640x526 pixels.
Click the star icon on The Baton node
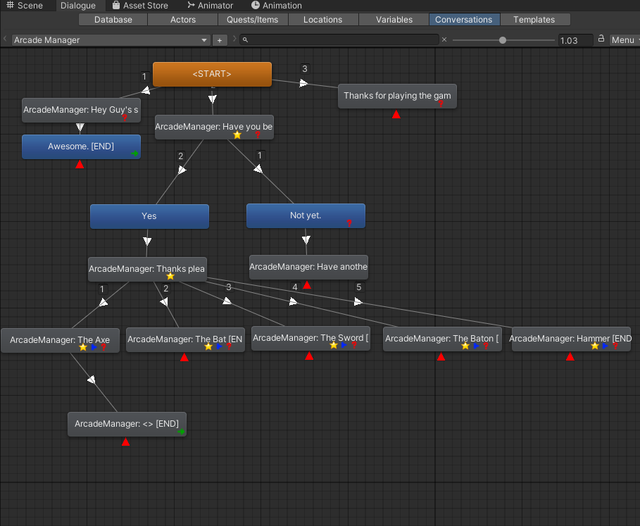465,346
